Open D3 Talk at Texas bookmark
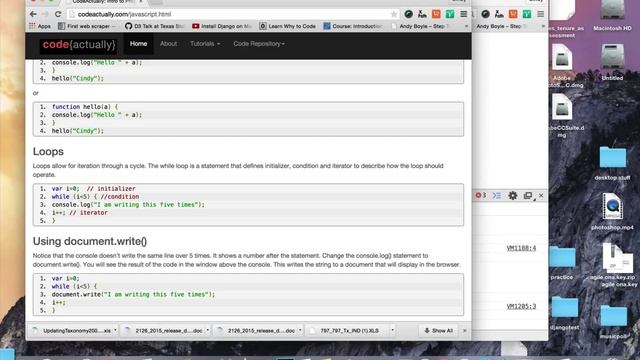640x360 pixels. point(154,26)
